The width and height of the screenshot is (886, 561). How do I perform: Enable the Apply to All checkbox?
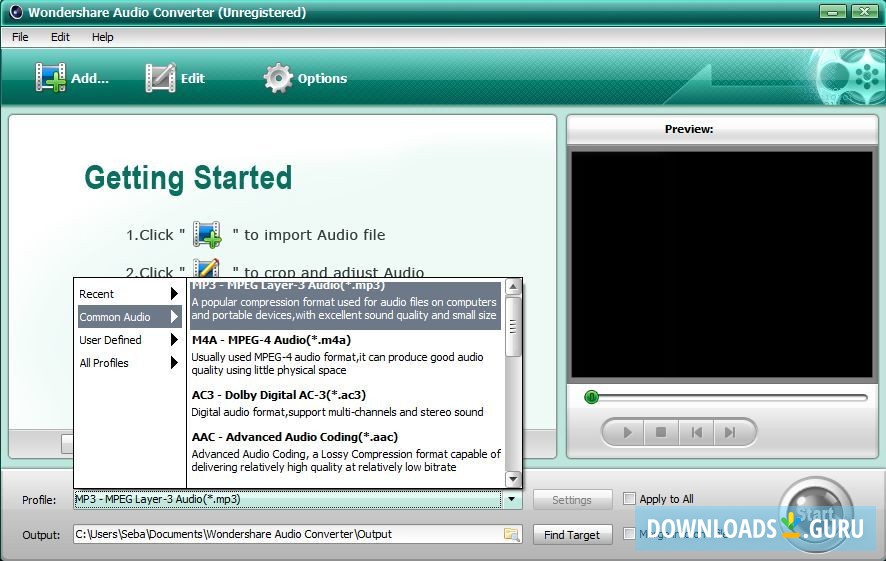tap(629, 498)
